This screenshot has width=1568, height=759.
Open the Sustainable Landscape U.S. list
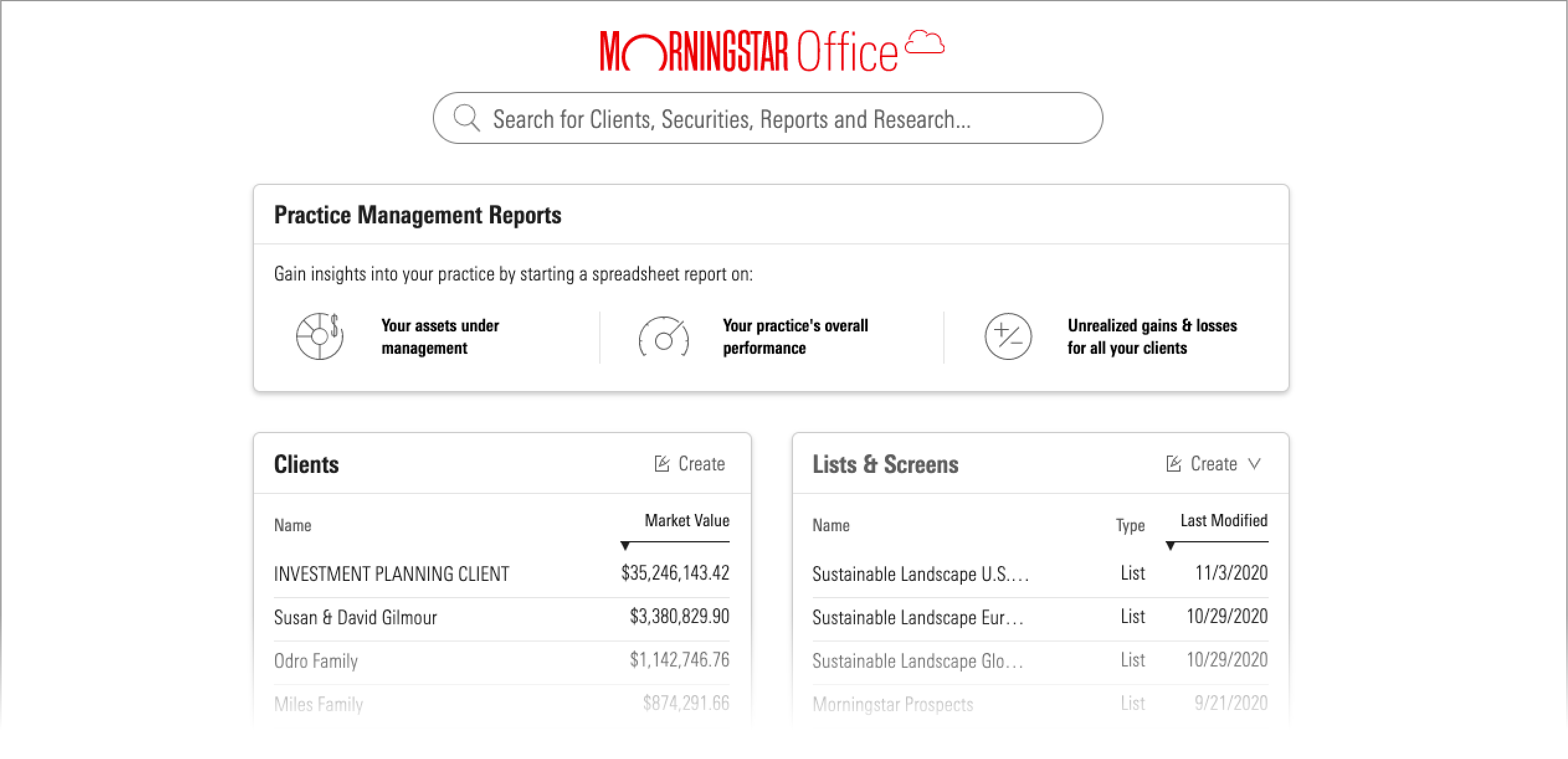(x=920, y=573)
